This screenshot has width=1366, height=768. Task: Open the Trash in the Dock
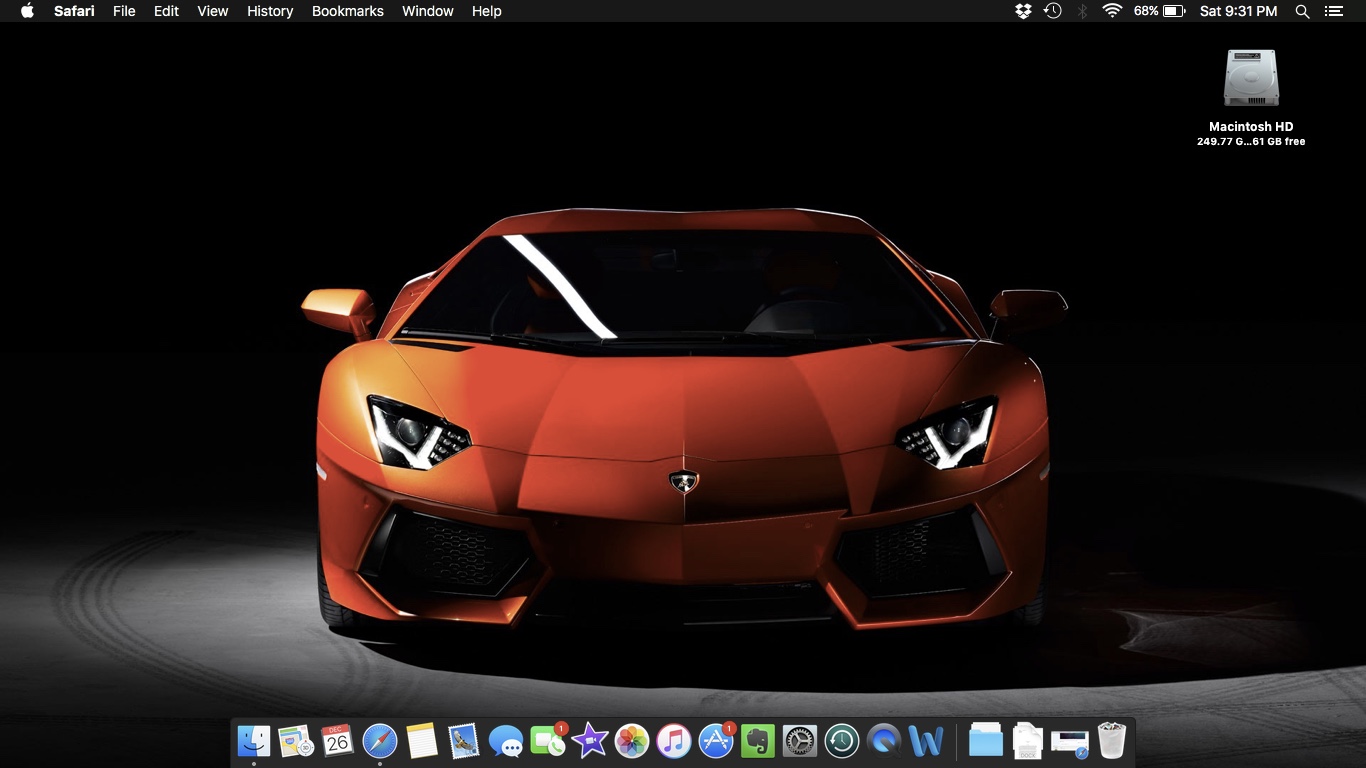pos(1112,741)
